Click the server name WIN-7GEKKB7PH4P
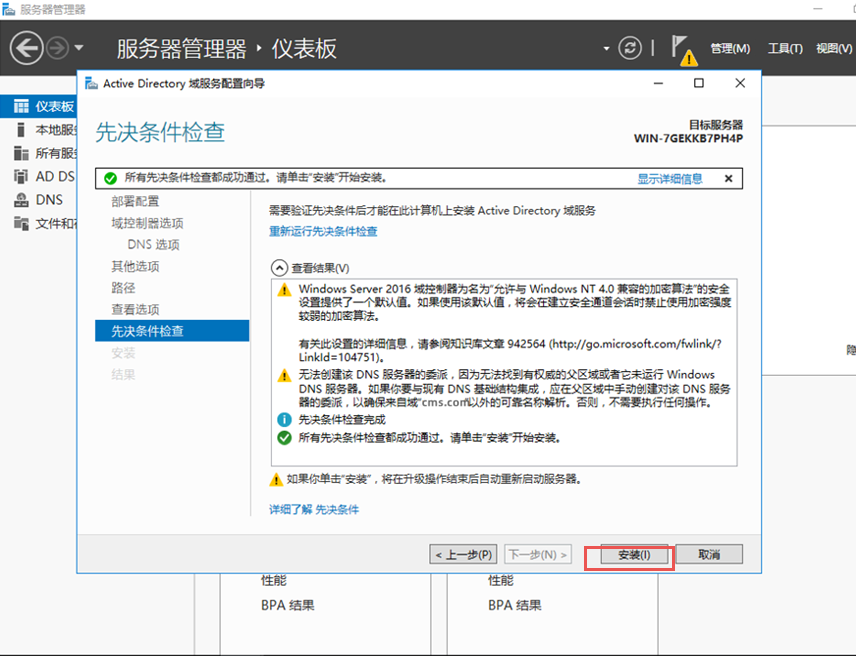 (x=688, y=139)
